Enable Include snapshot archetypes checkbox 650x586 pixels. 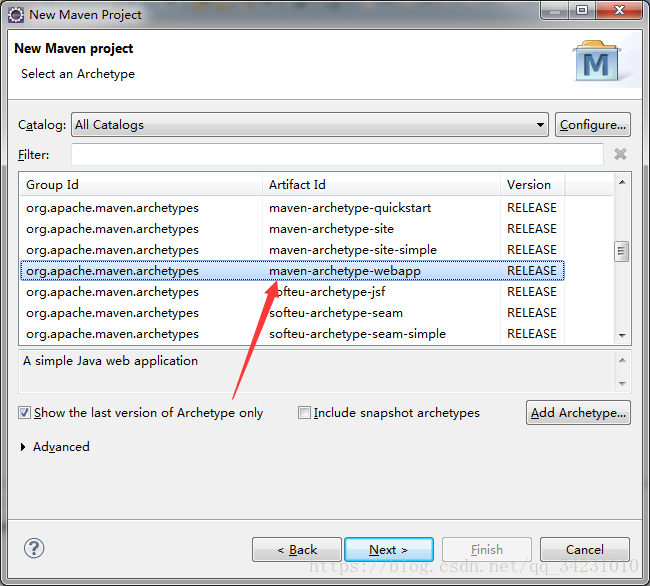tap(304, 413)
